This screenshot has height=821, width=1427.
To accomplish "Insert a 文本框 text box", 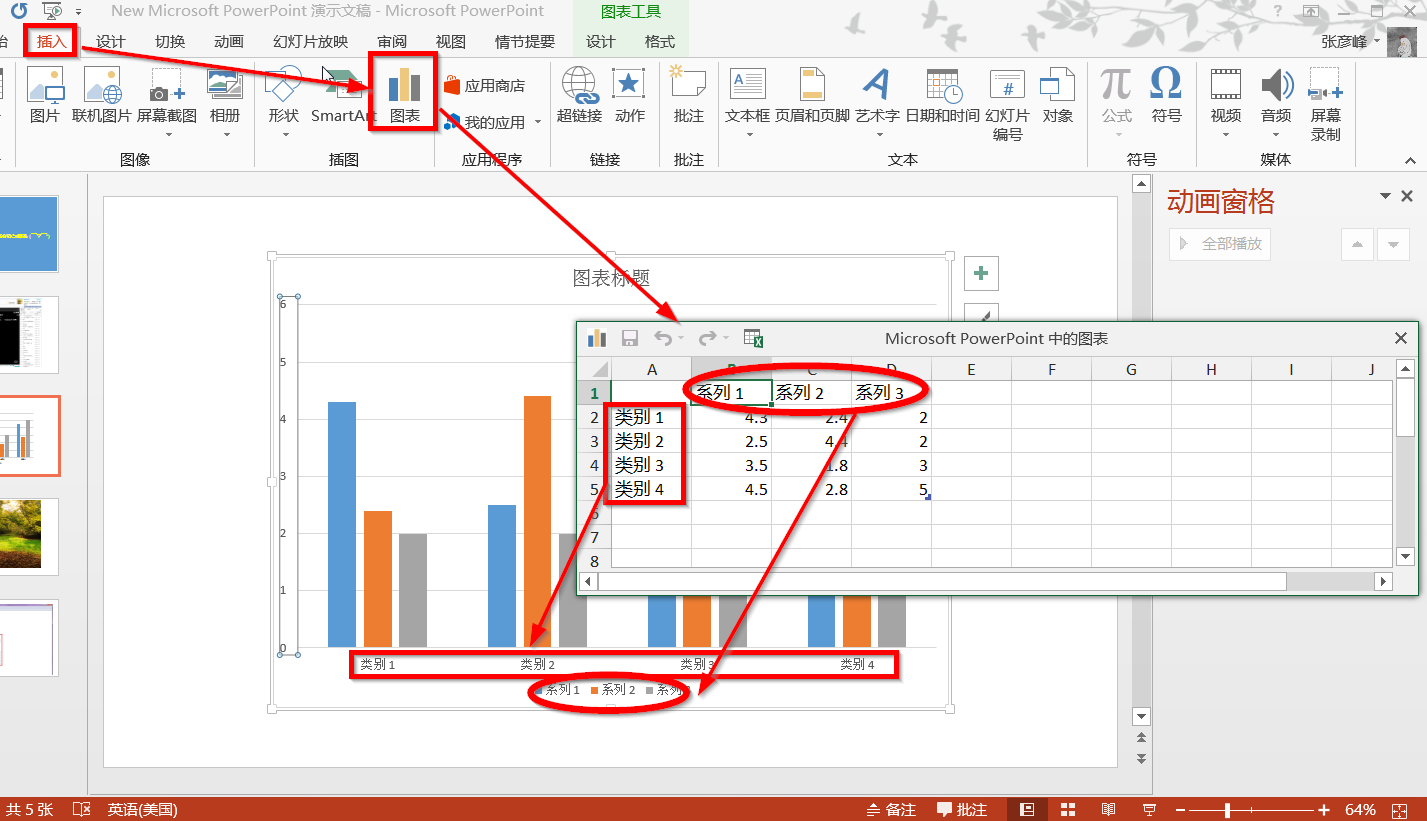I will point(747,100).
